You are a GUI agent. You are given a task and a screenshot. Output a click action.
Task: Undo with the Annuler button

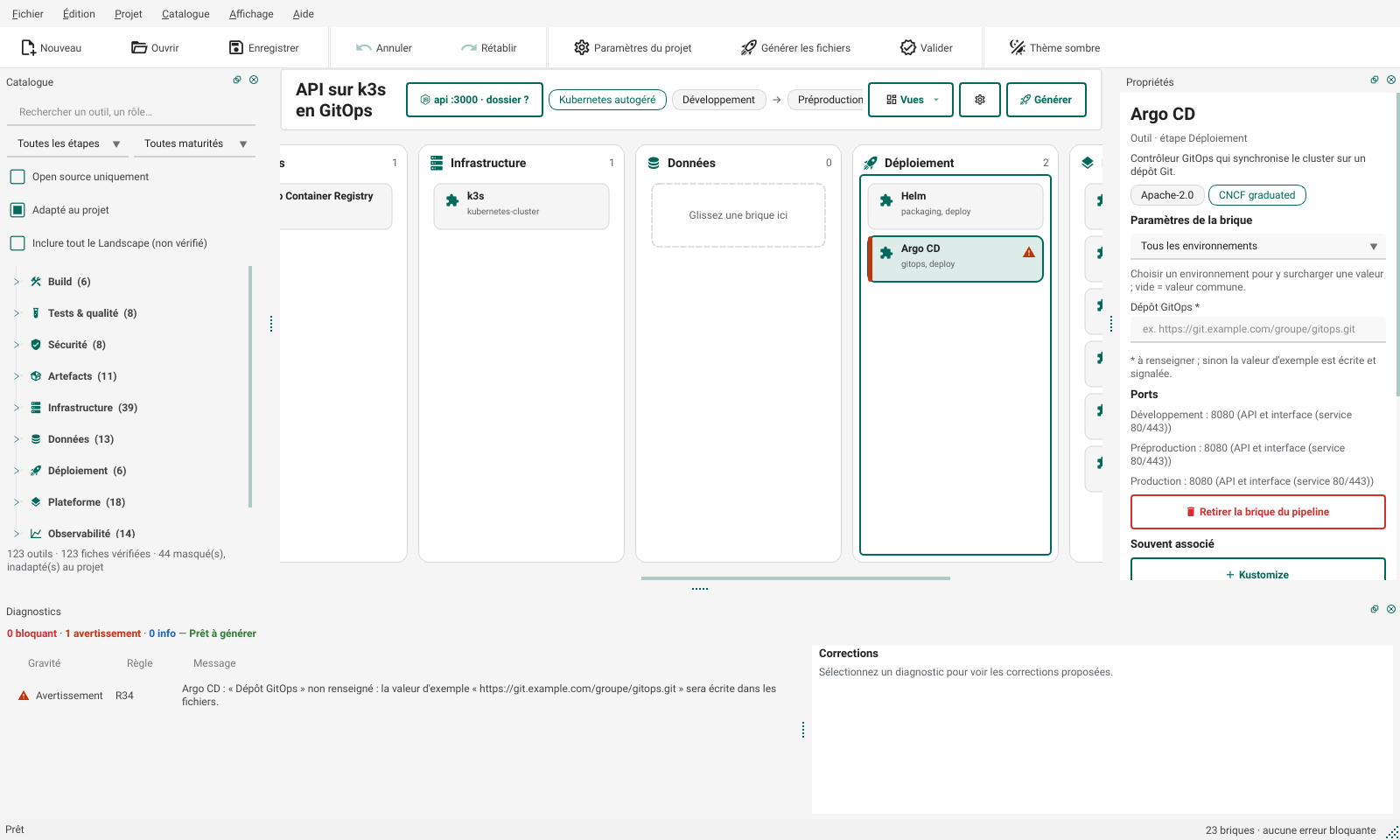click(x=383, y=47)
